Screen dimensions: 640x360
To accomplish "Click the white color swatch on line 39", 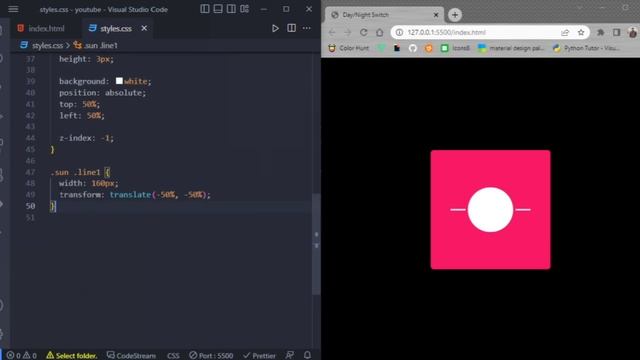I will coord(119,81).
